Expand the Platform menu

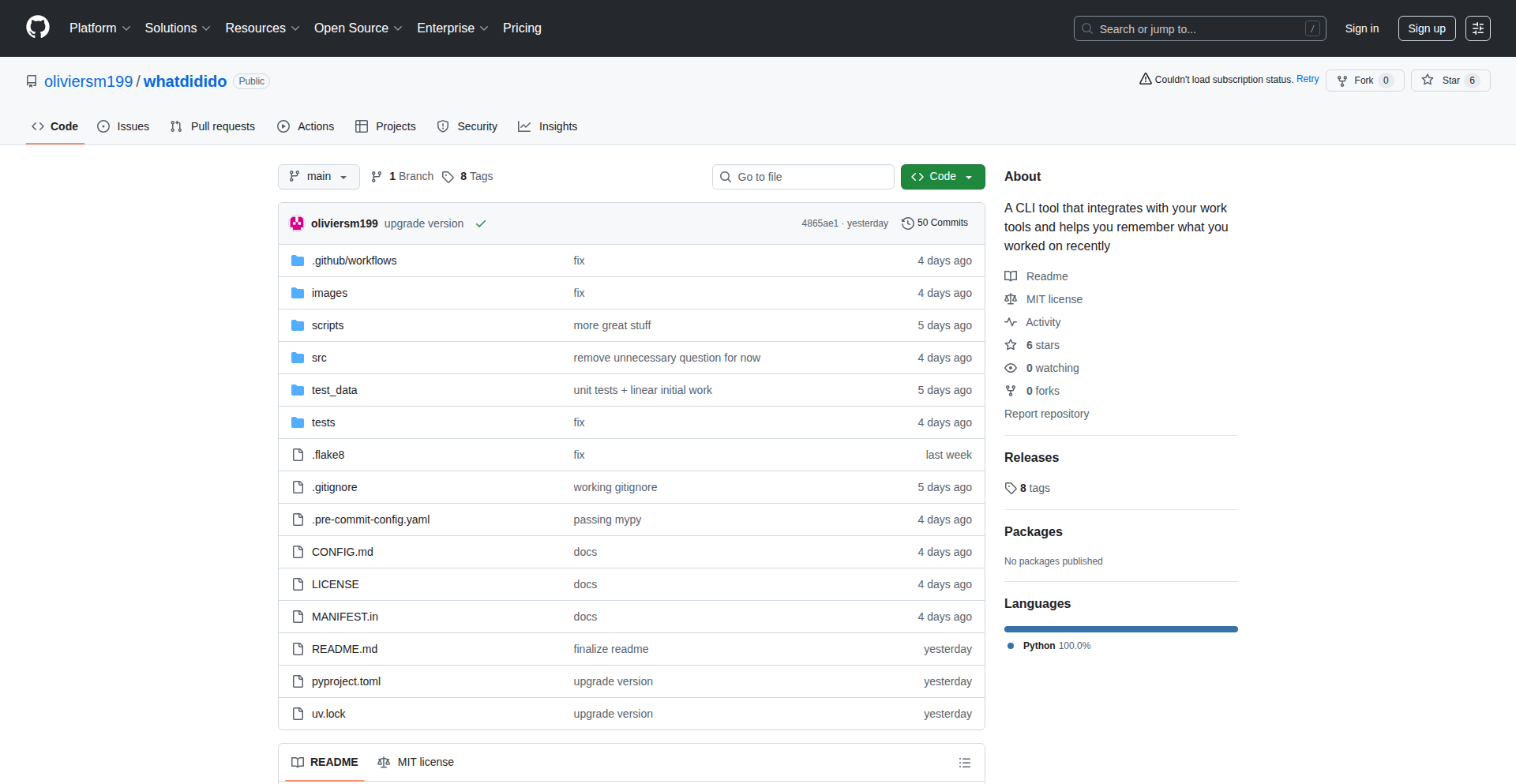coord(99,28)
